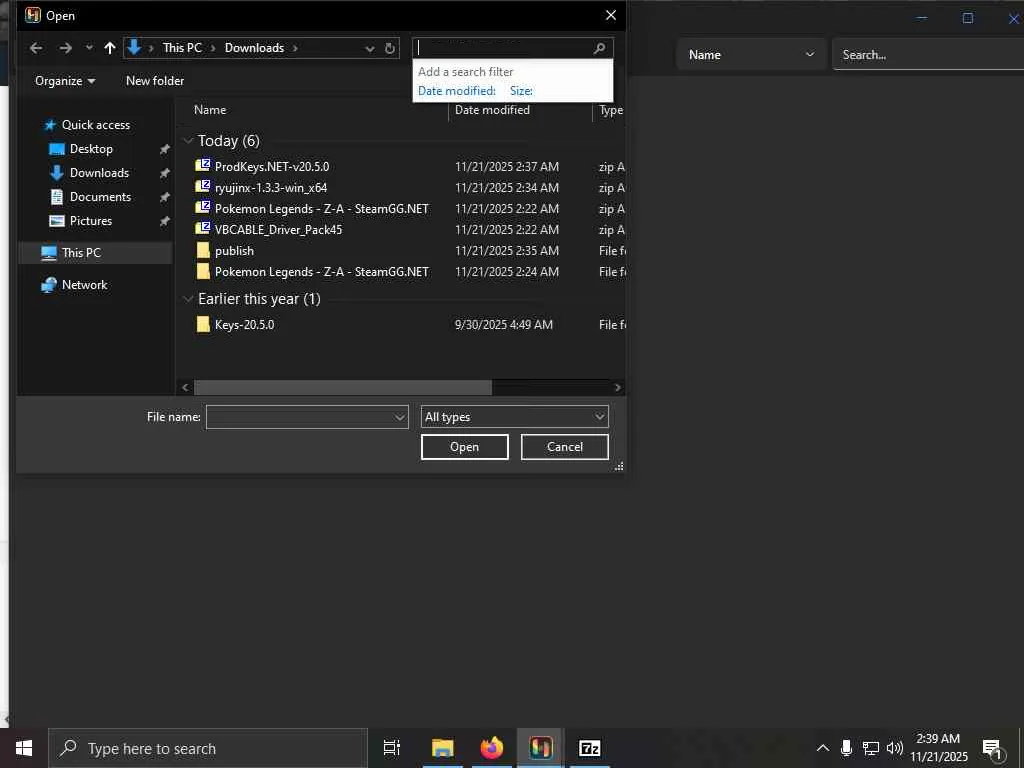Click the taskbar search box

click(x=208, y=748)
